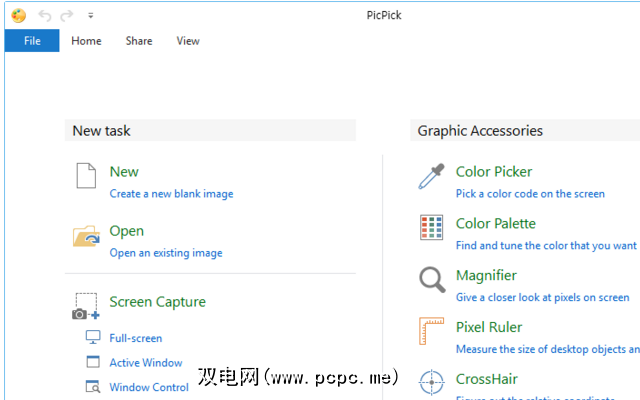640x400 pixels.
Task: Click the PicPick app logo icon
Action: tap(19, 15)
